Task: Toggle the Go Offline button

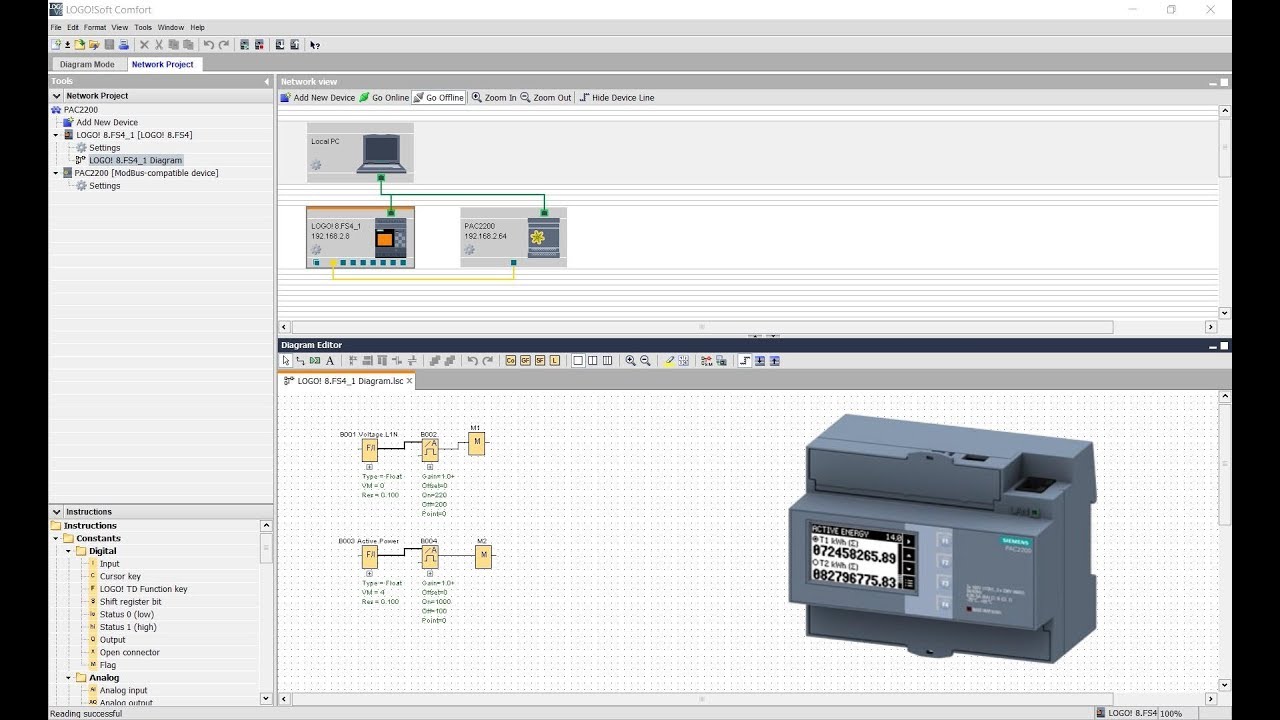Action: click(x=439, y=98)
